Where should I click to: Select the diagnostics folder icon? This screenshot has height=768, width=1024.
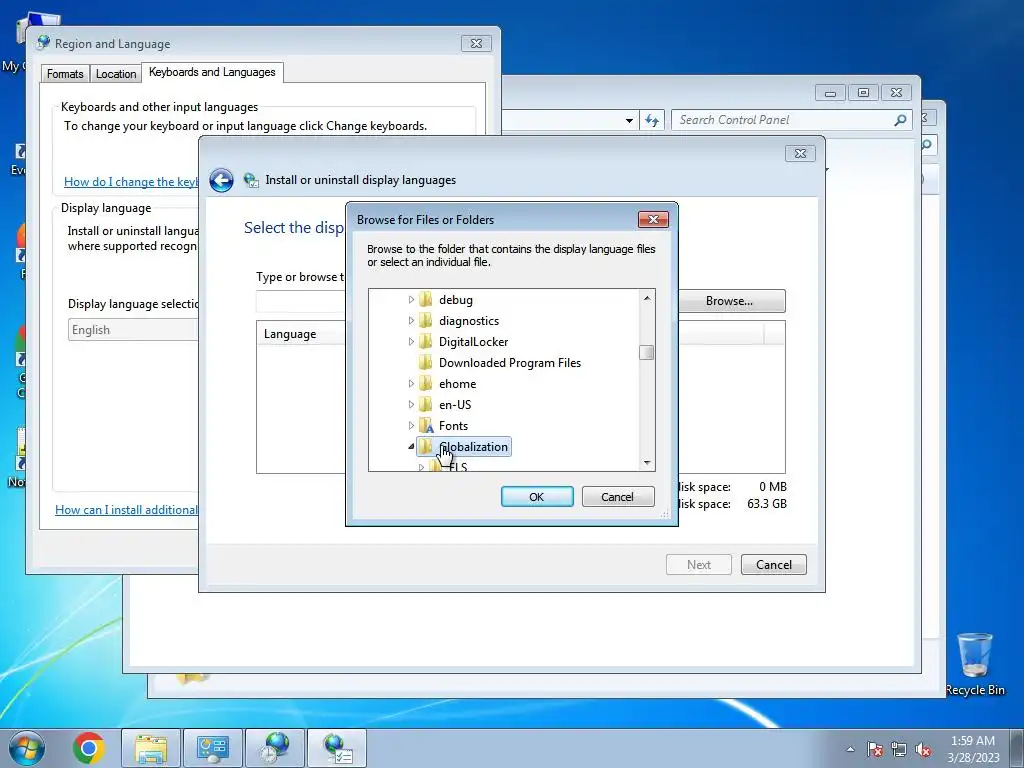(426, 321)
